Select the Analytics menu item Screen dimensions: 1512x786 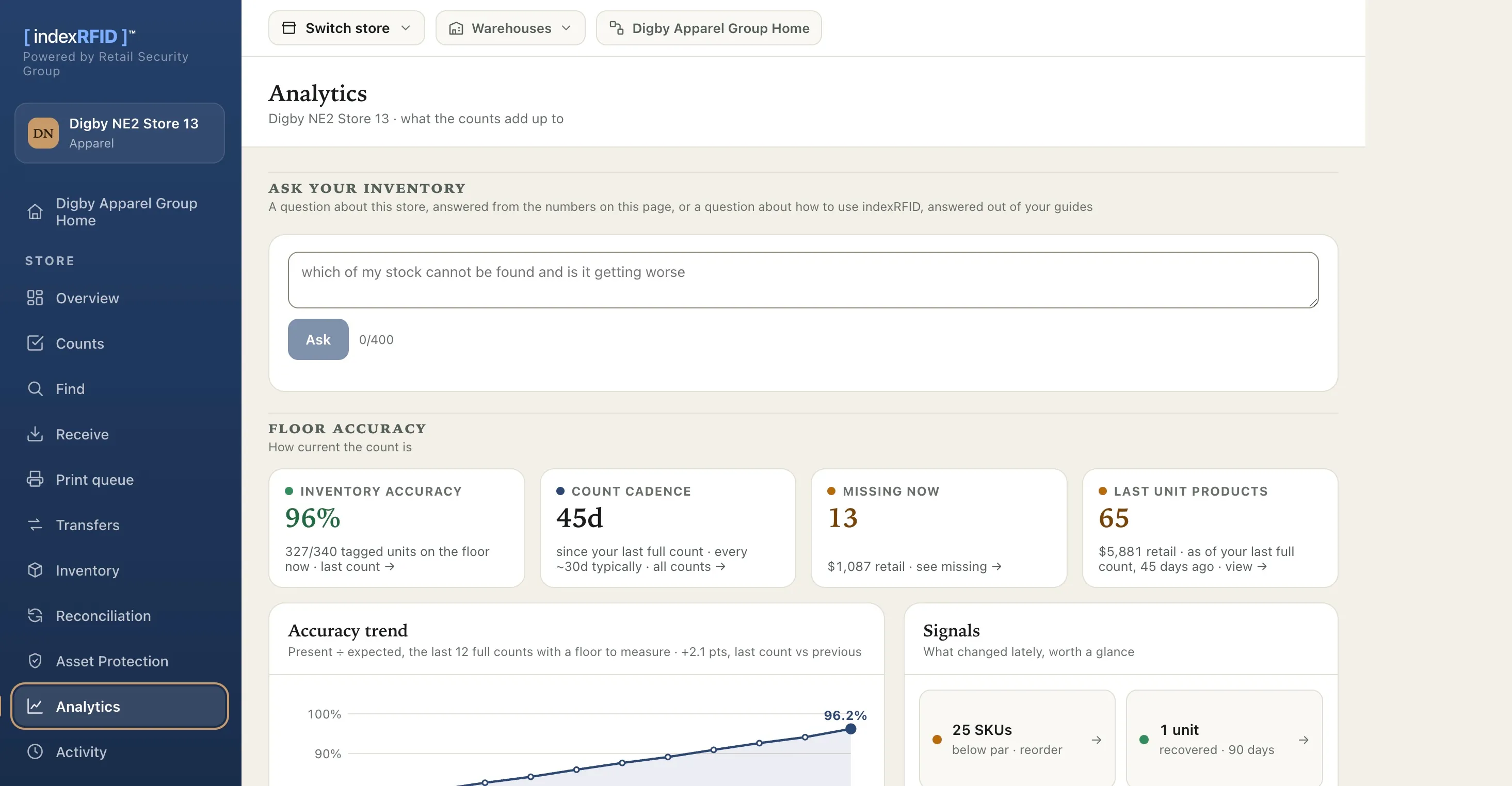point(120,706)
